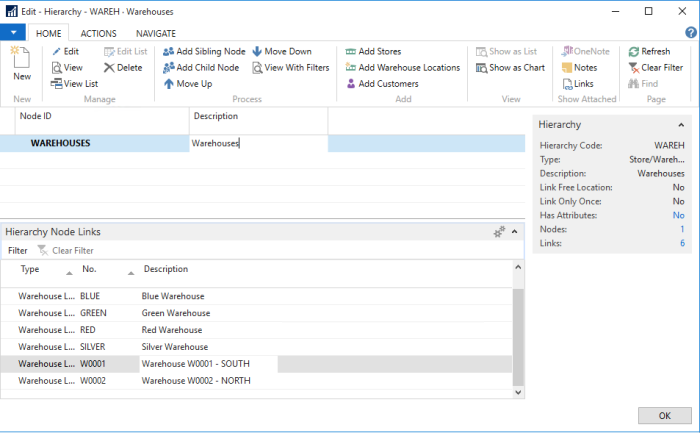
Task: Edit the Warehouses description field
Action: [258, 143]
